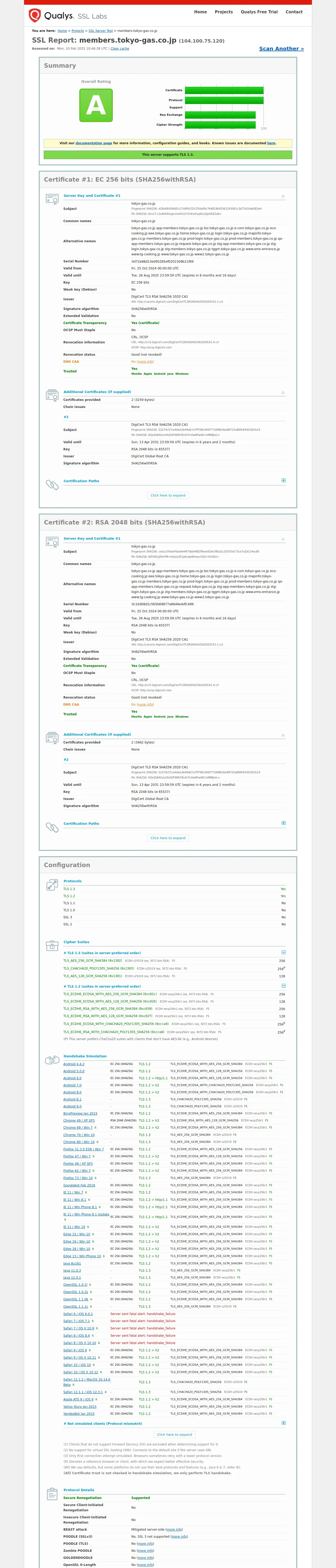Select cipher TLS_AES_256_GCM_SHA384 (0x1302) text
This screenshot has height=1568, width=336.
click(x=93, y=960)
